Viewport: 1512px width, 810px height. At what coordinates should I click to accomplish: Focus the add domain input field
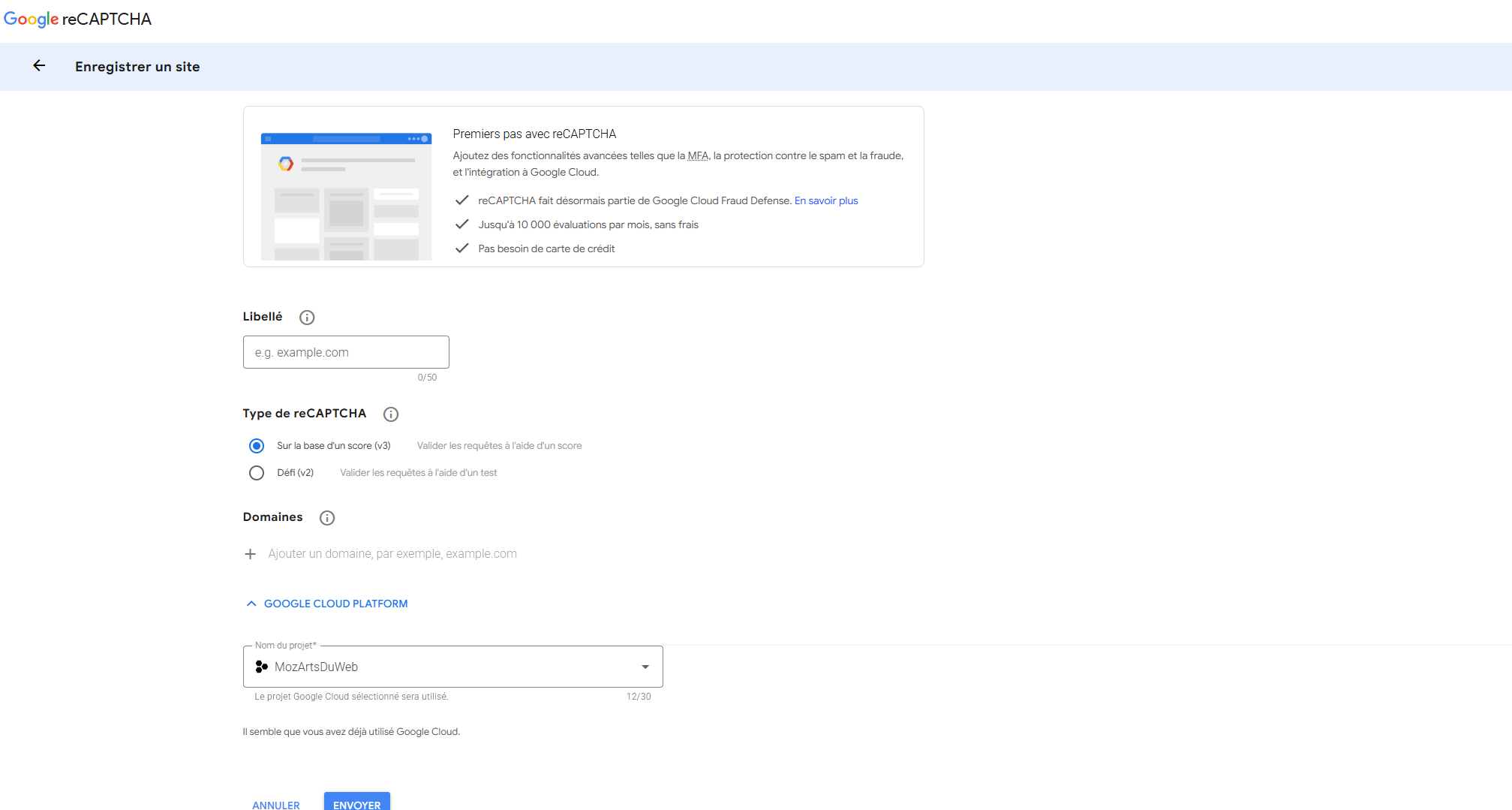392,554
